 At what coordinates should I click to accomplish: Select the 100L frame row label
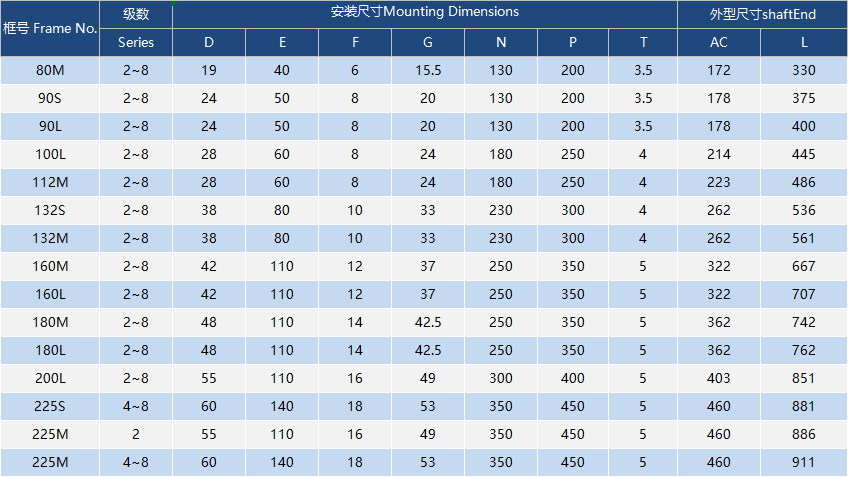[50, 155]
